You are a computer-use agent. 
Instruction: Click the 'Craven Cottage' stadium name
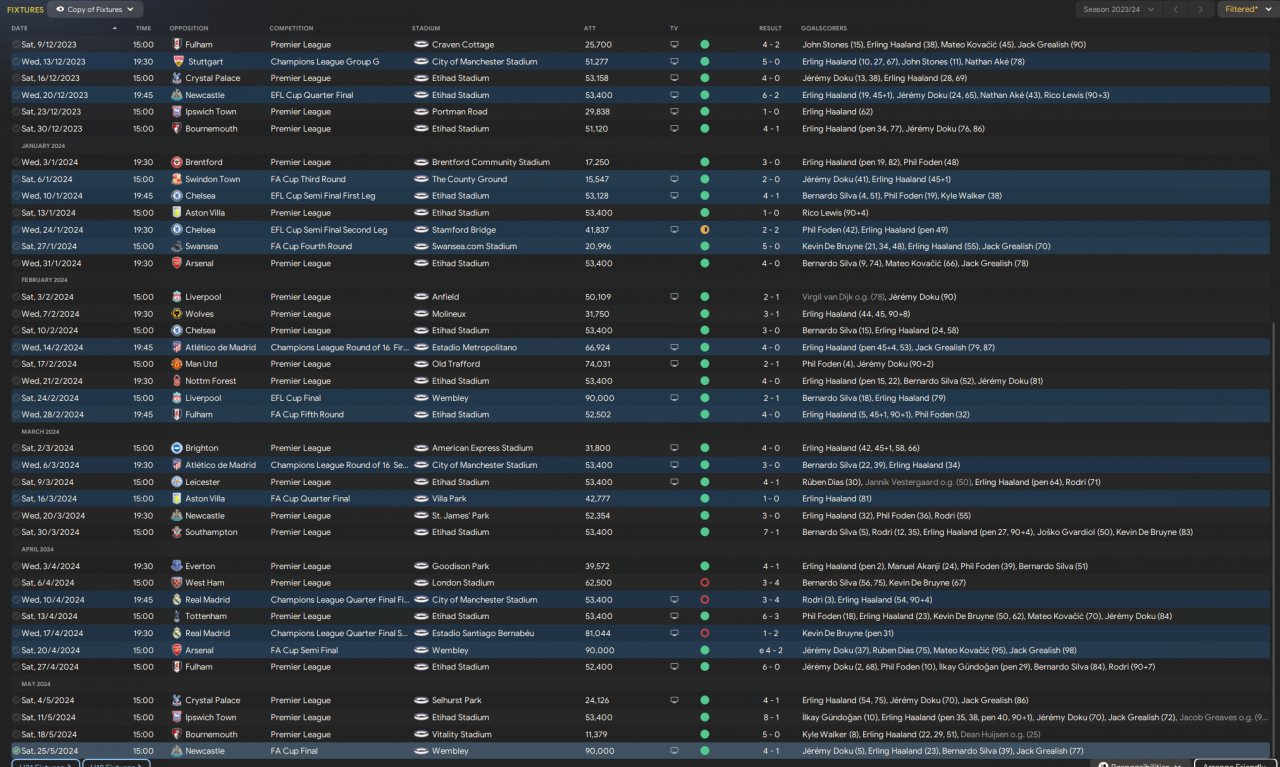point(463,45)
